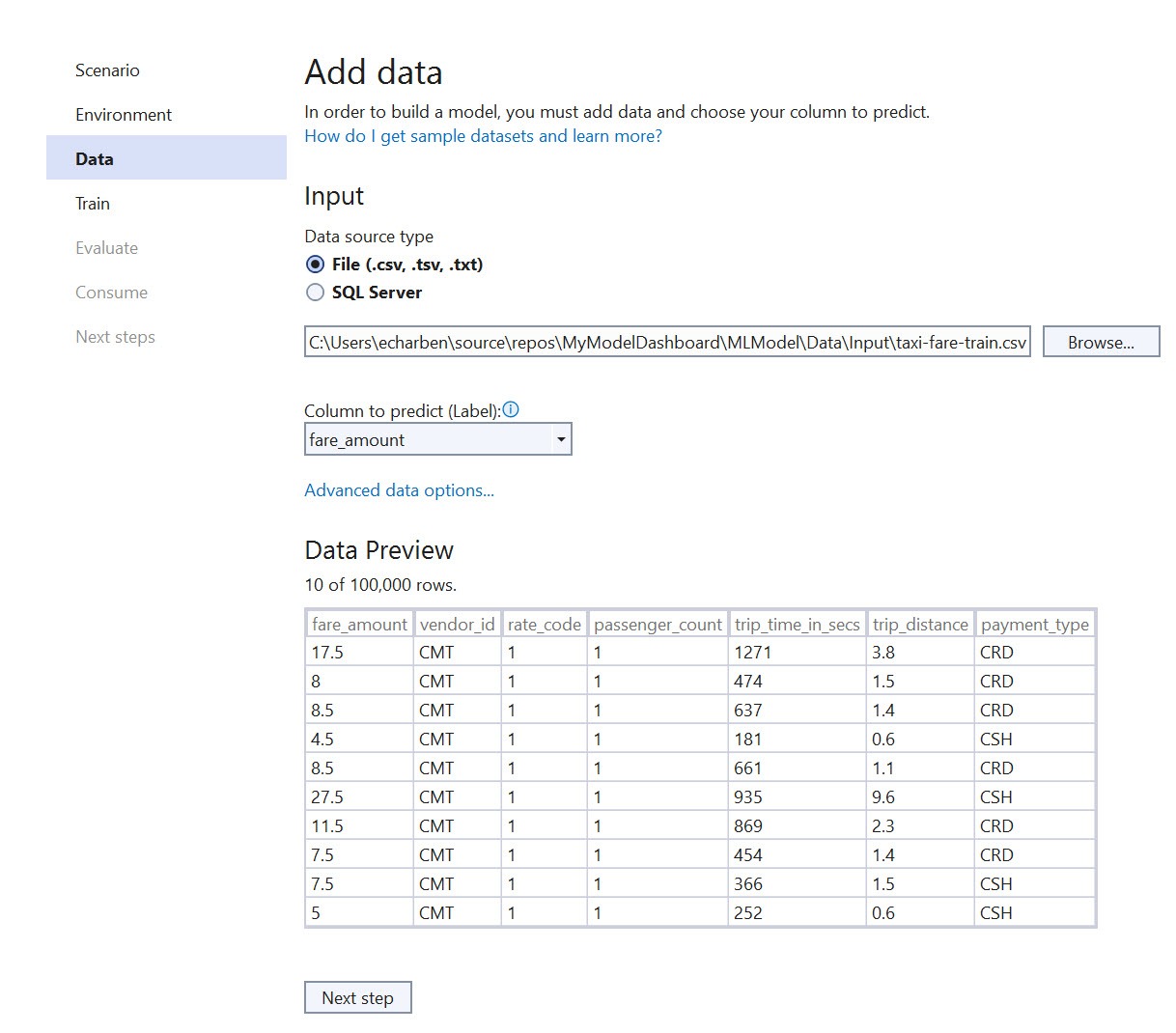Select the SQL Server radio button

point(315,293)
